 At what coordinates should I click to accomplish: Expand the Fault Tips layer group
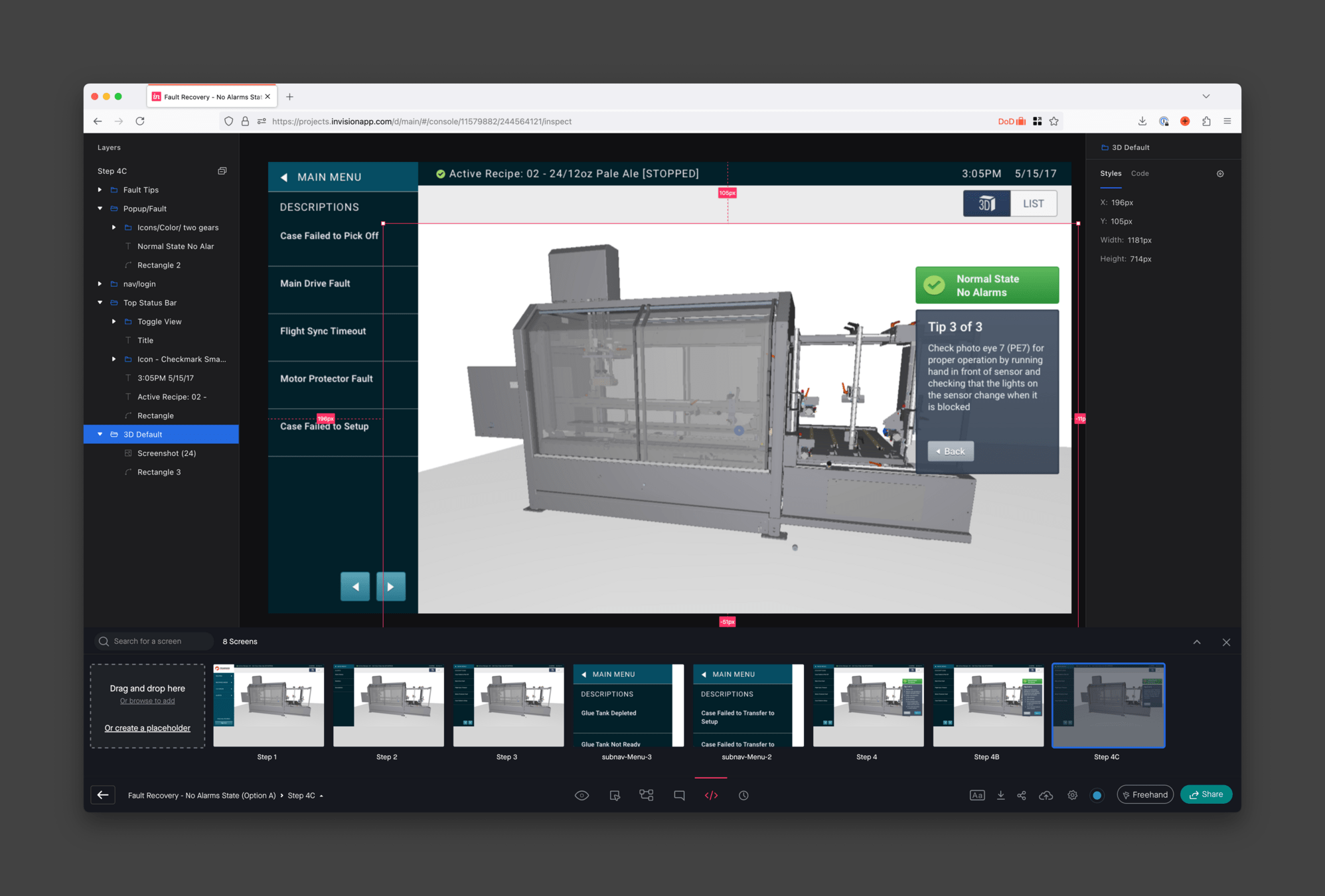coord(100,190)
